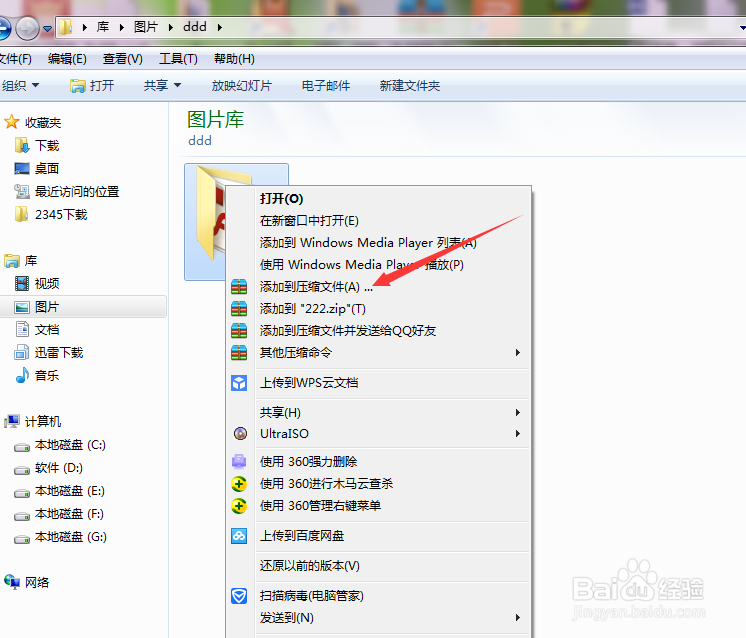Click 新建文件夹 in the toolbar
The image size is (746, 638).
[x=410, y=86]
